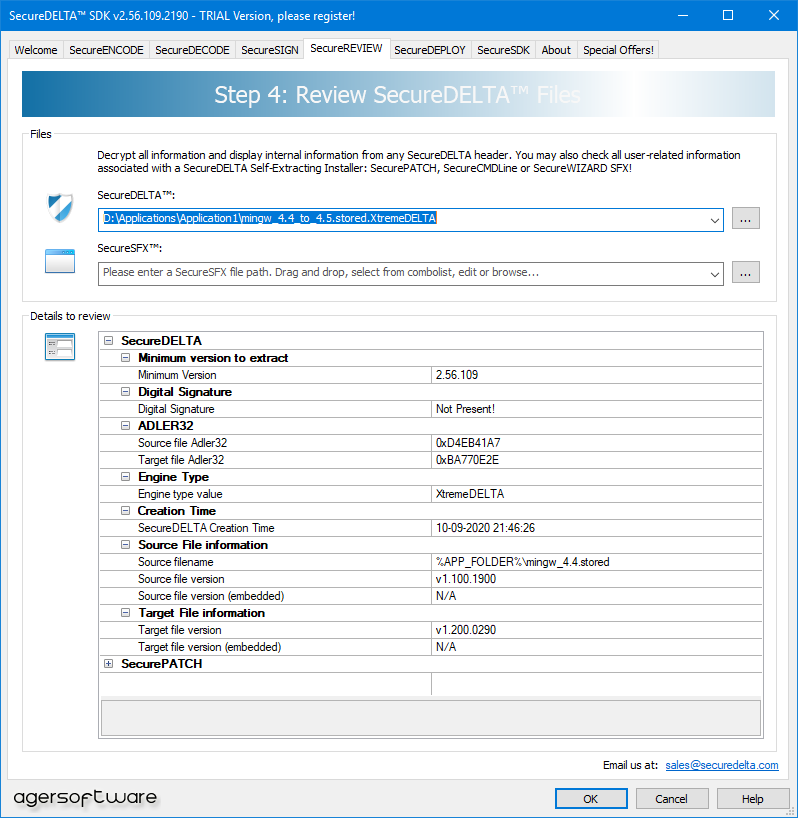798x818 pixels.
Task: Click the SecureSFX window icon
Action: point(60,261)
